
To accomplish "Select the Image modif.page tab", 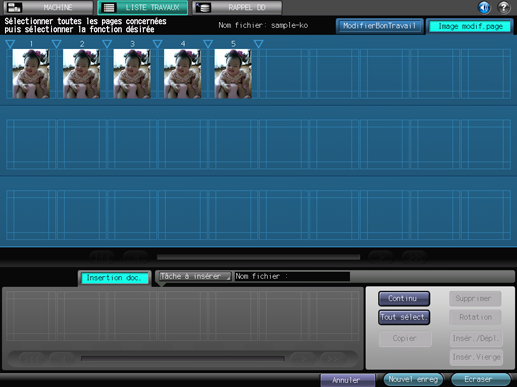I will (470, 26).
